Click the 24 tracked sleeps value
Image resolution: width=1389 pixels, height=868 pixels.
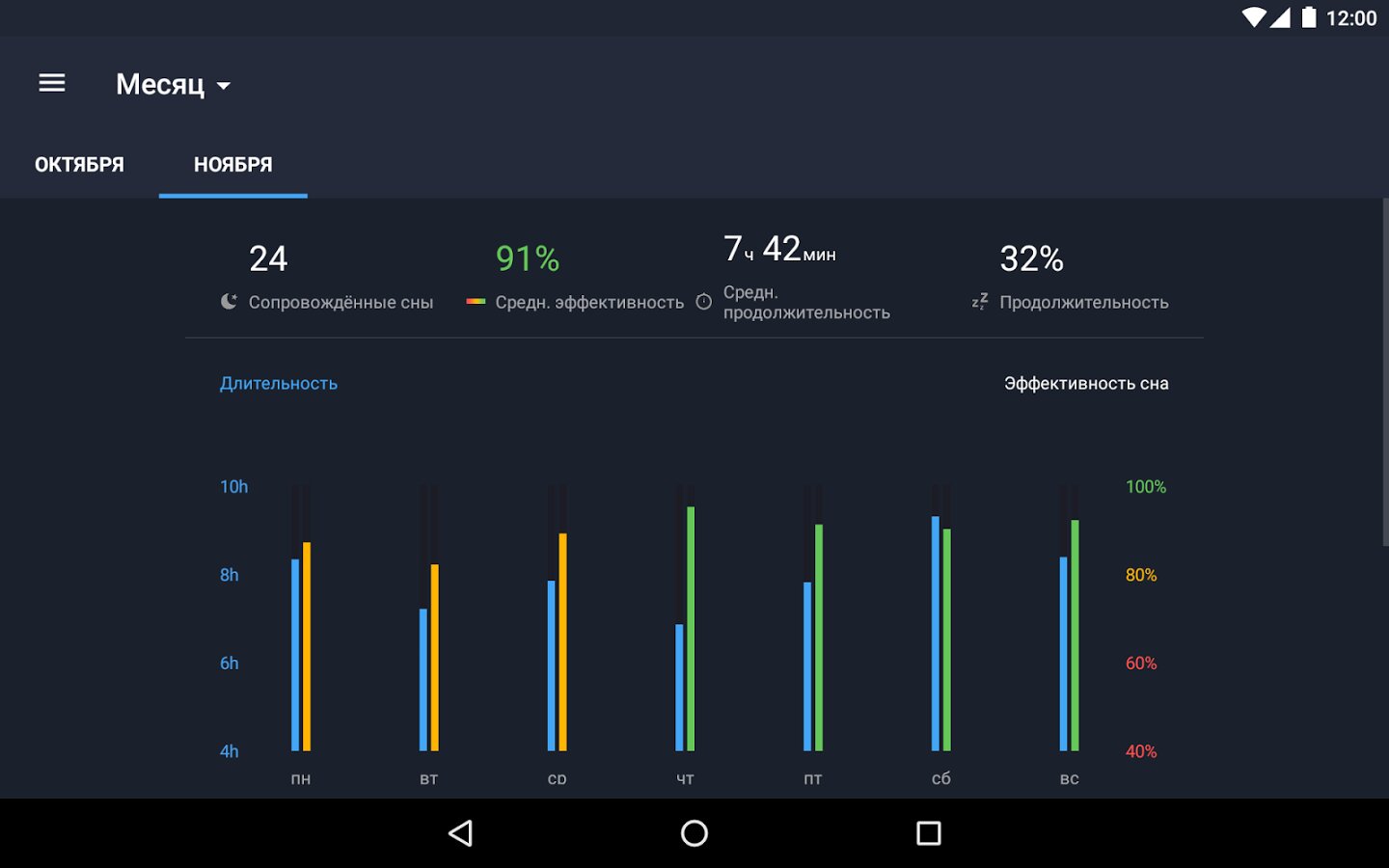268,258
